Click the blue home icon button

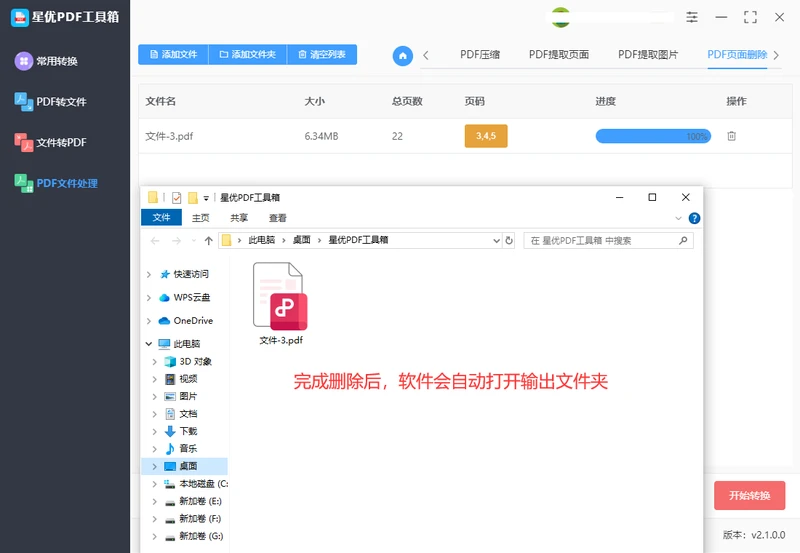point(403,56)
